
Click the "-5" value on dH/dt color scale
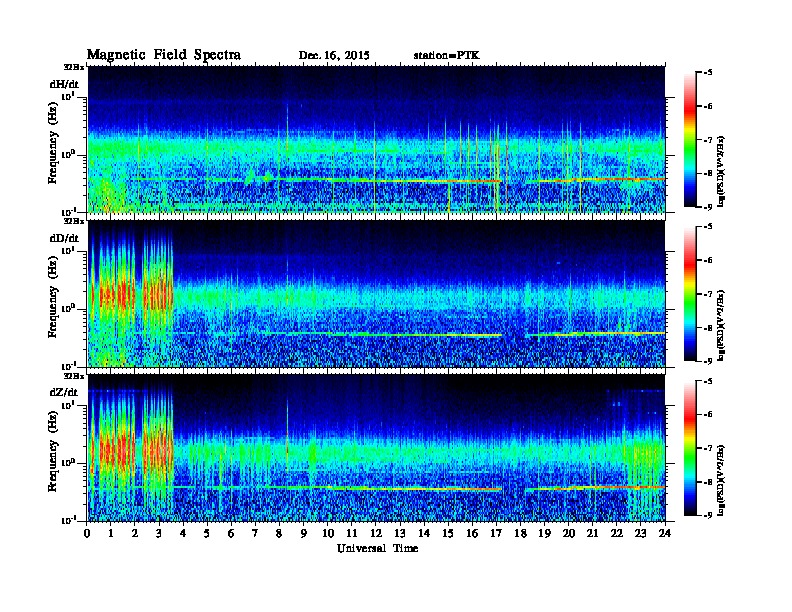[708, 73]
